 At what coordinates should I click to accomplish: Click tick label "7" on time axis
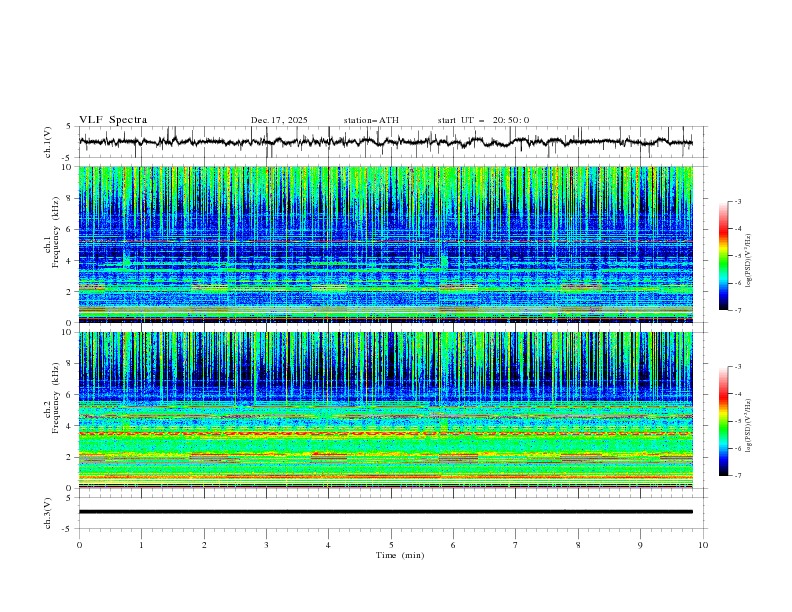coord(516,545)
